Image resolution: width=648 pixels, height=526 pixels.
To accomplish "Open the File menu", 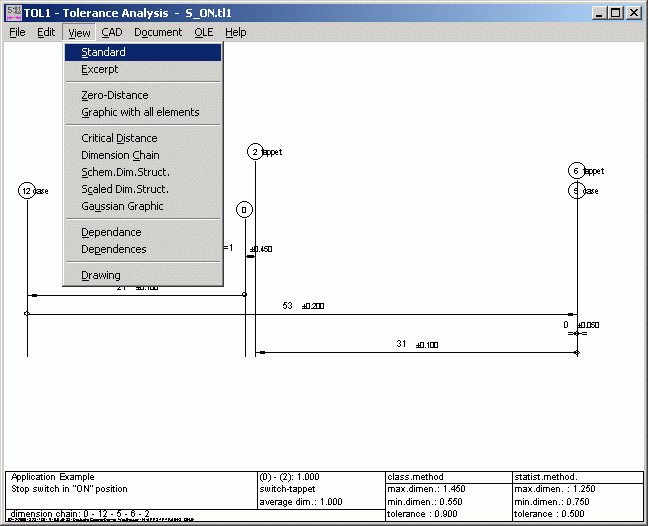I will pyautogui.click(x=17, y=32).
